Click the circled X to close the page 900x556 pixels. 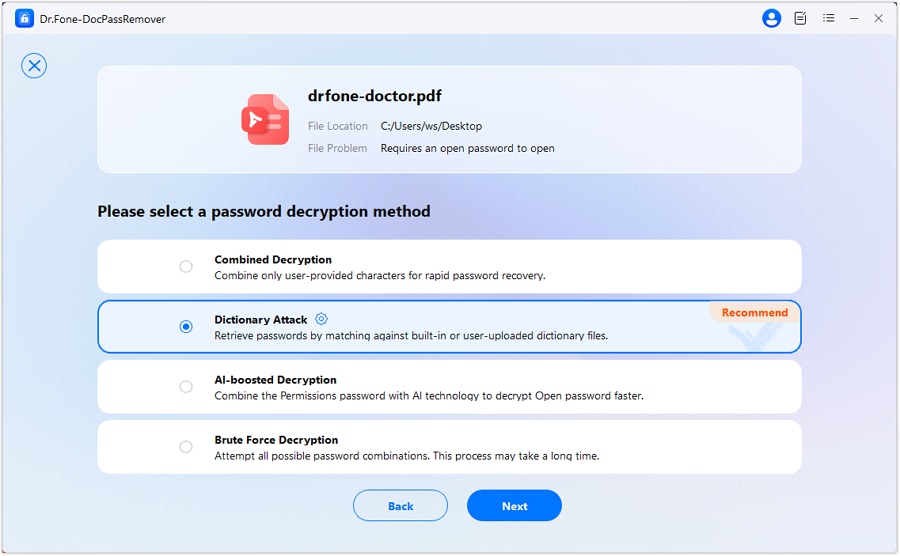point(34,66)
